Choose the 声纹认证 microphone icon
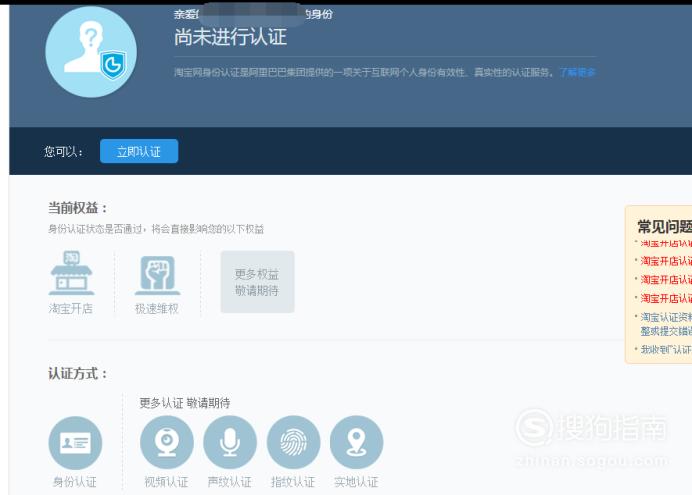This screenshot has height=495, width=692. coord(230,442)
